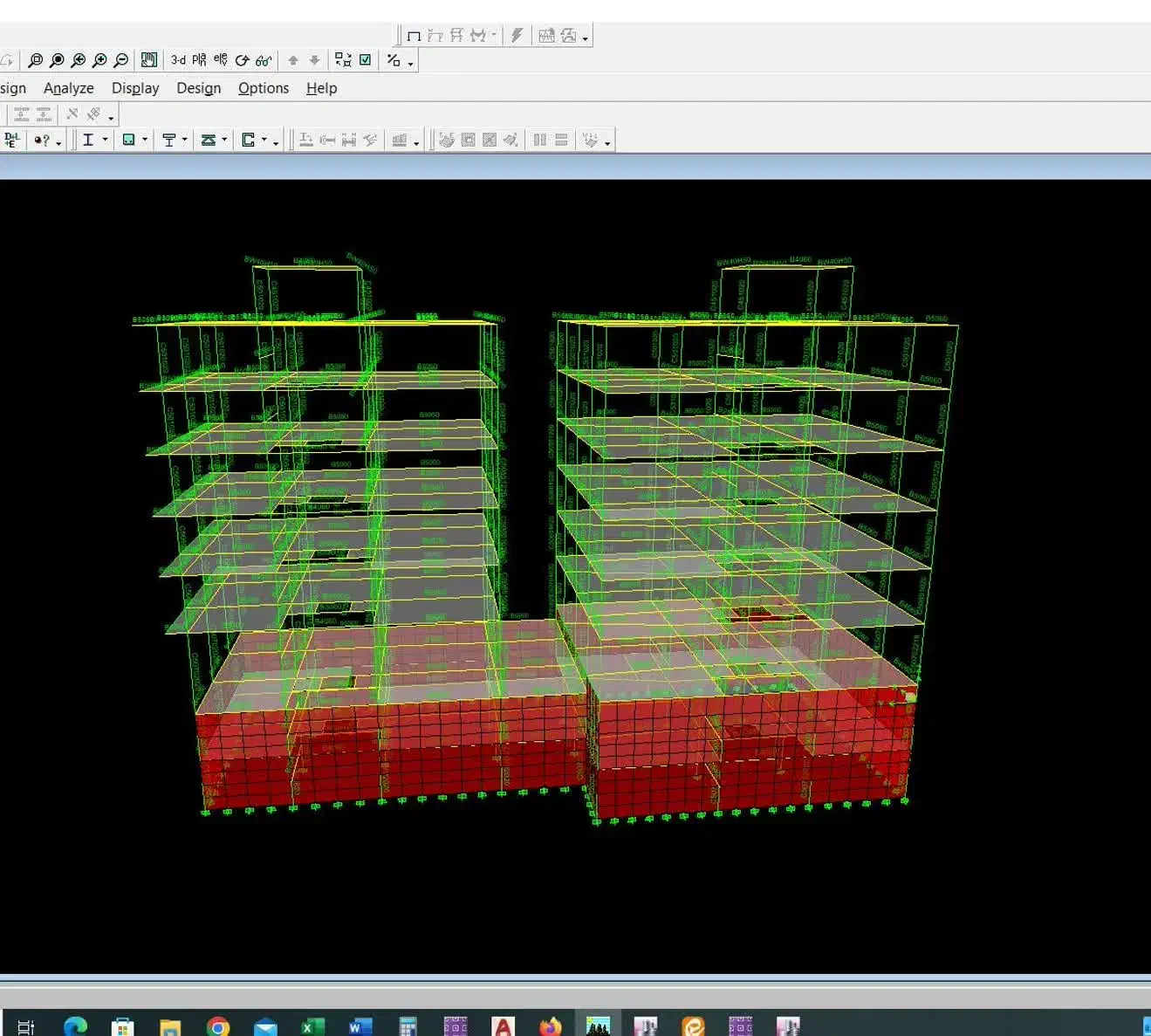This screenshot has width=1151, height=1036.
Task: Open the Analyze menu
Action: [68, 88]
